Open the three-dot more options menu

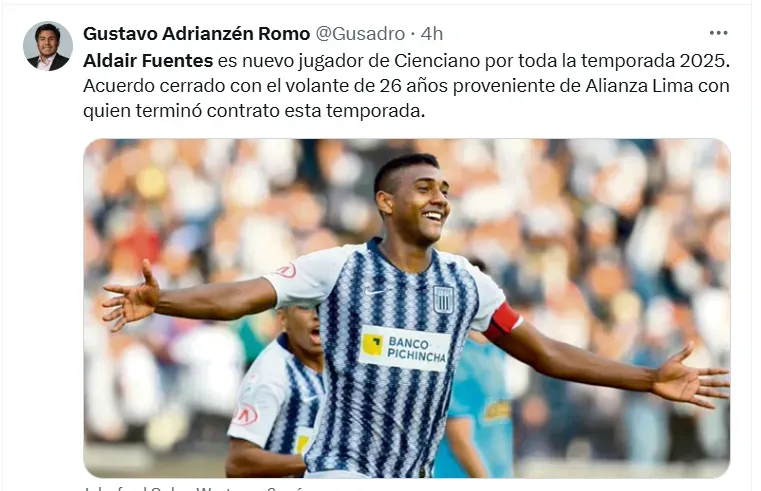pos(718,33)
